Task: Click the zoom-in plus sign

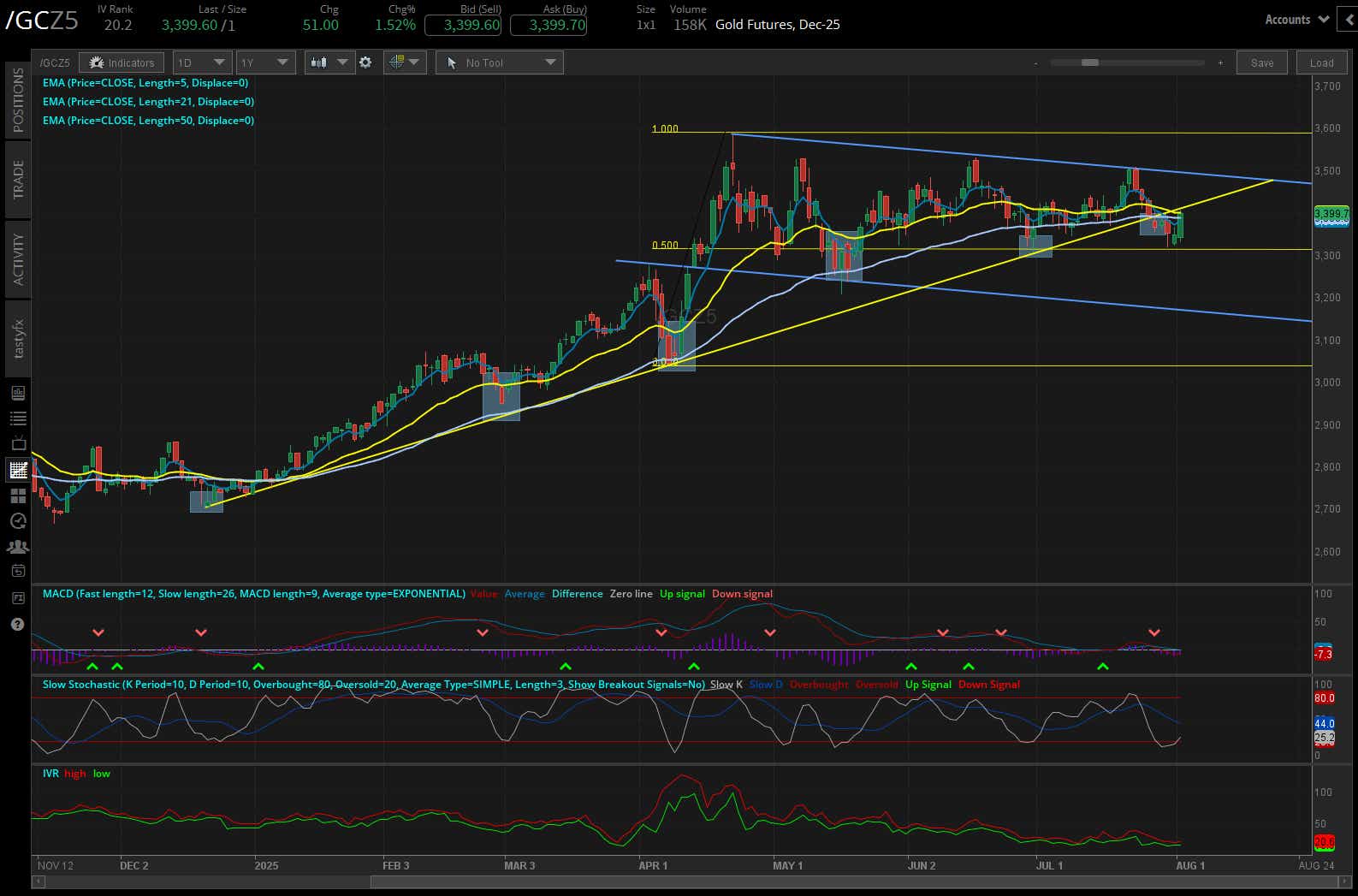Action: click(1220, 62)
